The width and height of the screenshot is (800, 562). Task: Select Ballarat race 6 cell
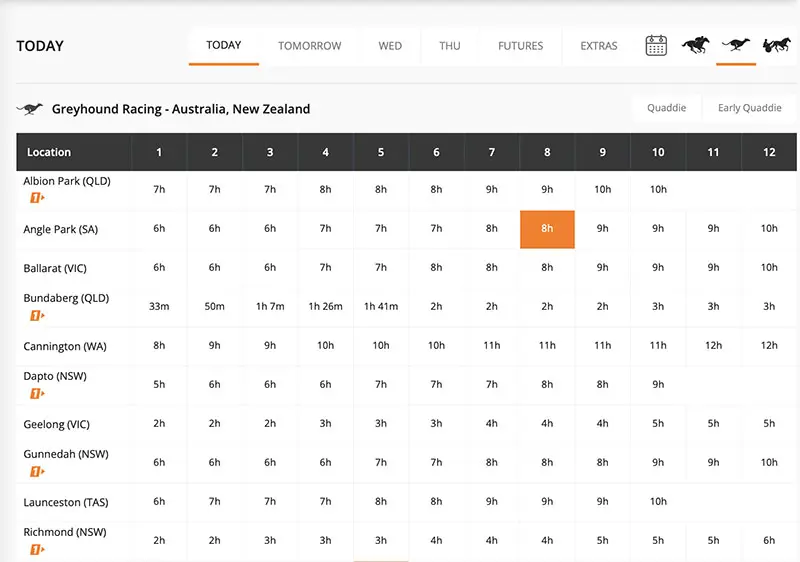pyautogui.click(x=436, y=268)
